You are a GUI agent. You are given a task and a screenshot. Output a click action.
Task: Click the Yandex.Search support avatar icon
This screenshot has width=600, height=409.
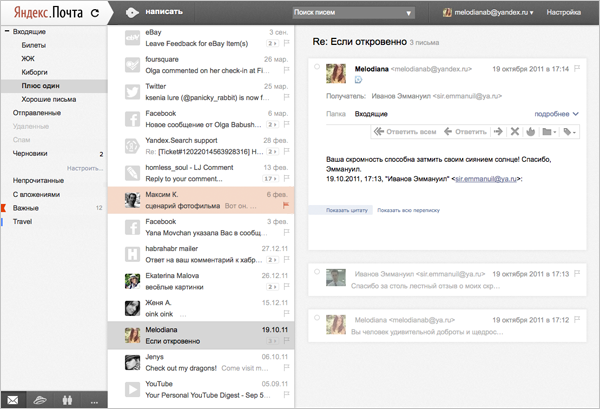click(x=132, y=146)
